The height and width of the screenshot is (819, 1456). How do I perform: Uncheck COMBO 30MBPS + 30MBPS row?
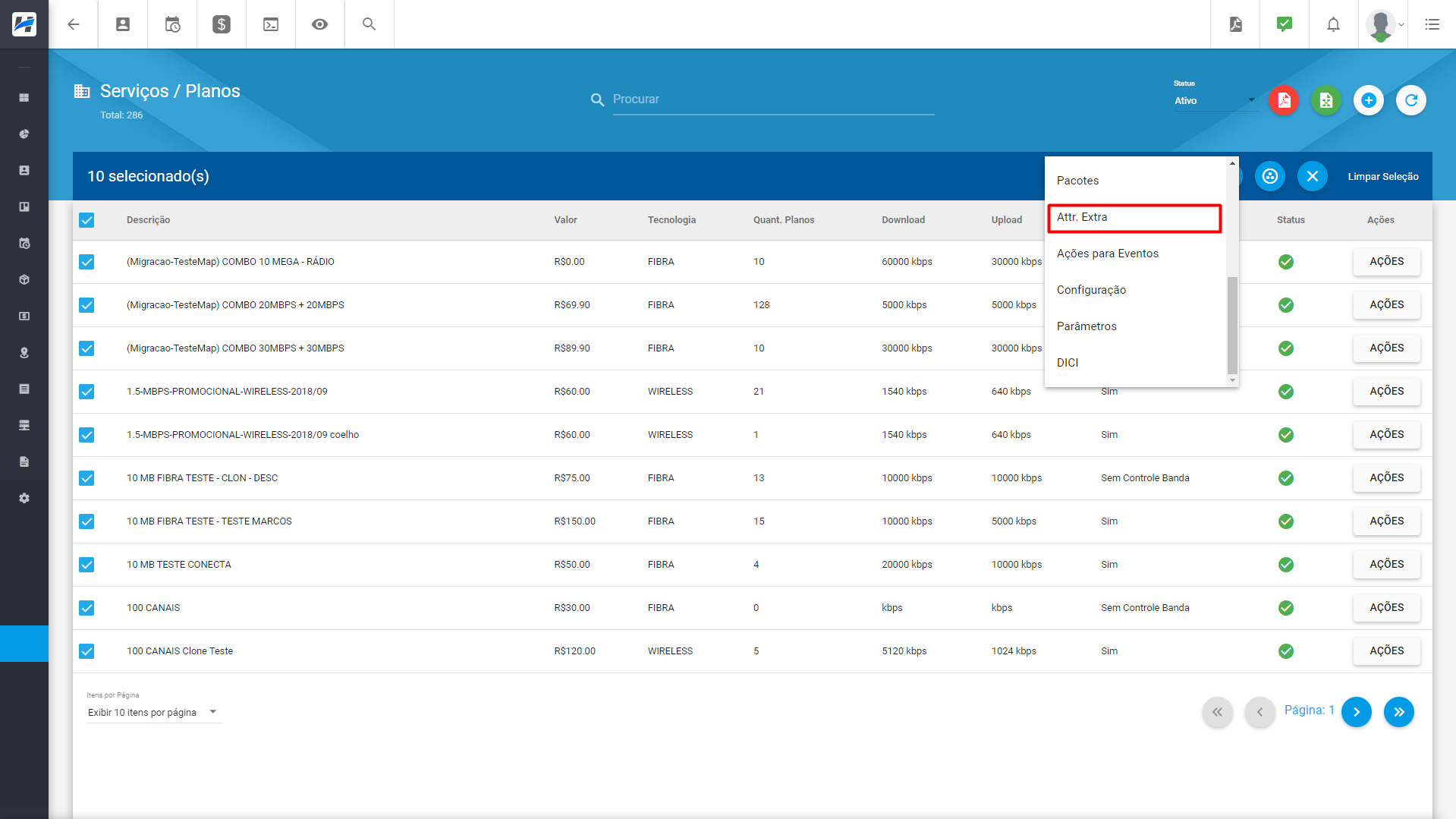(86, 348)
